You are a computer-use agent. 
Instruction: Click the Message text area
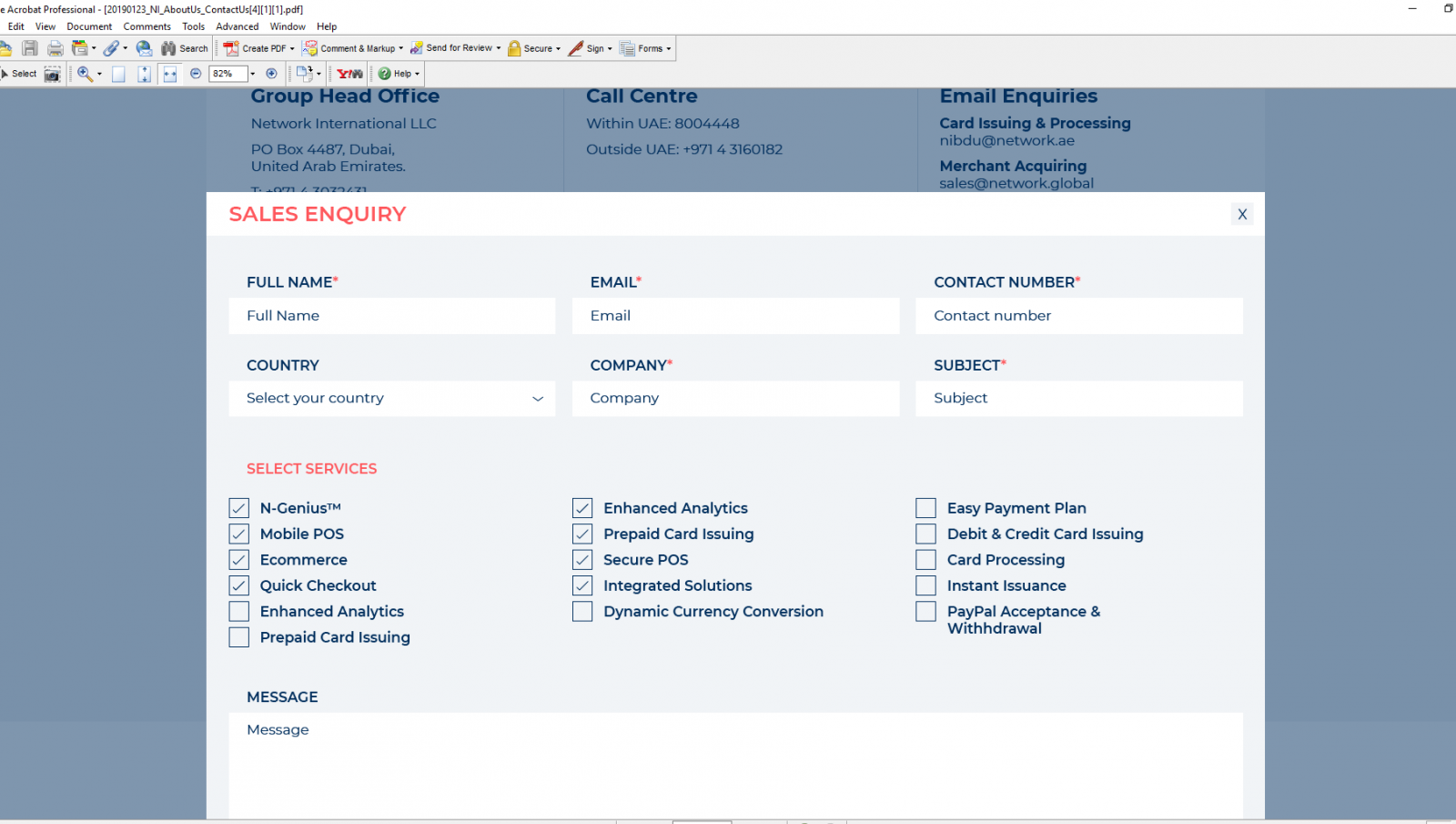coord(735,766)
